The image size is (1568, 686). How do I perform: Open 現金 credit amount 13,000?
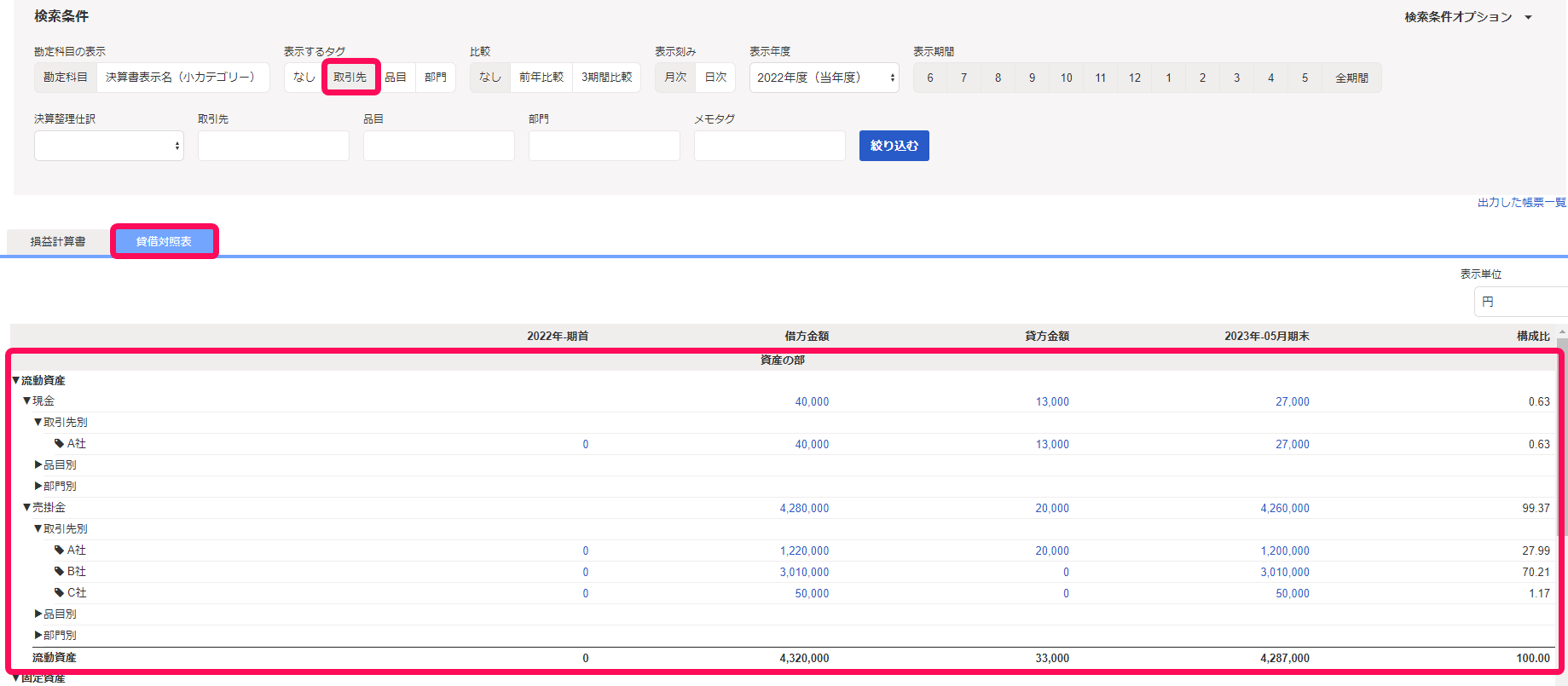pyautogui.click(x=1052, y=401)
